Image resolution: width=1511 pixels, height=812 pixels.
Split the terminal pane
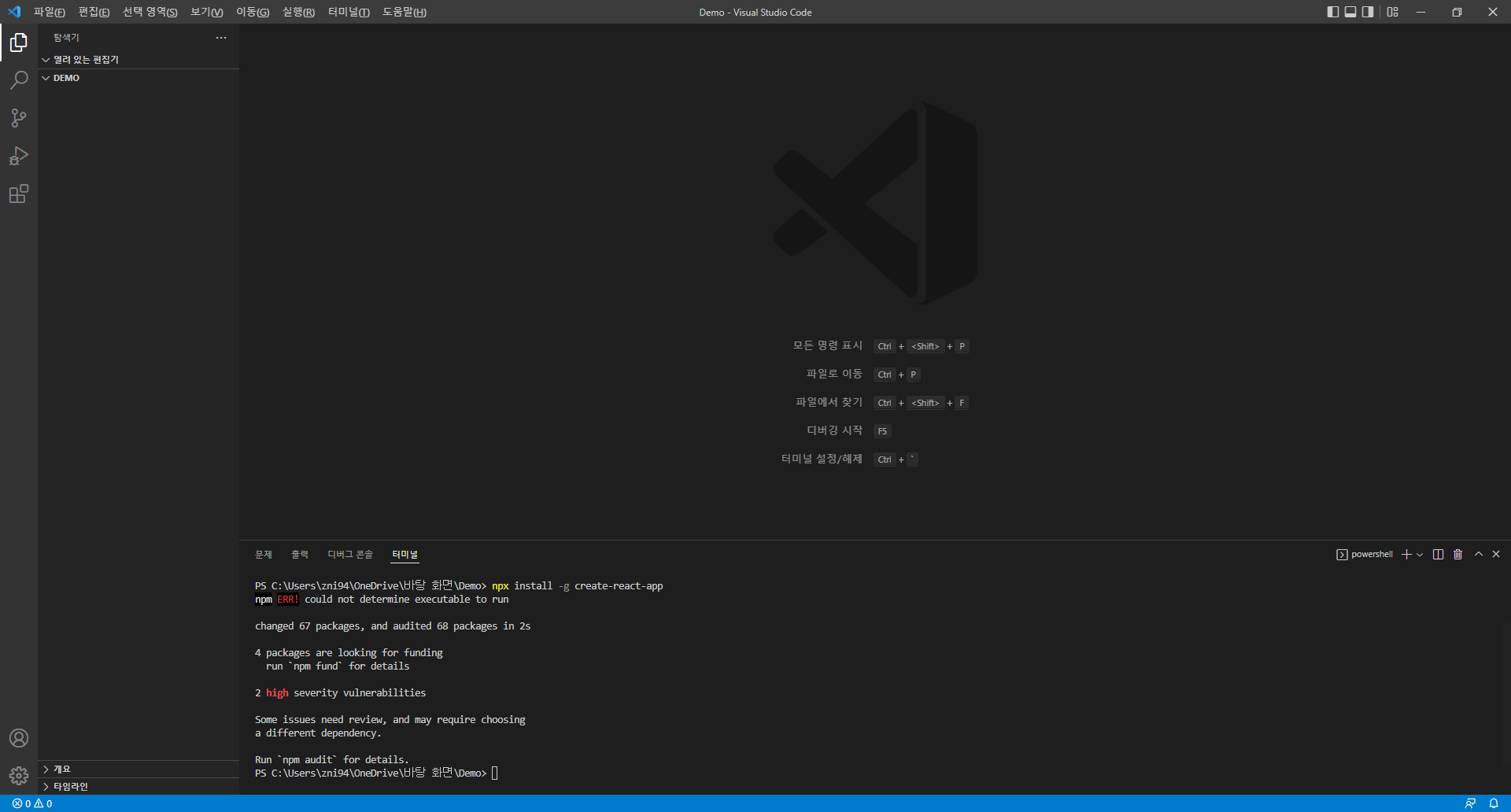tap(1438, 555)
